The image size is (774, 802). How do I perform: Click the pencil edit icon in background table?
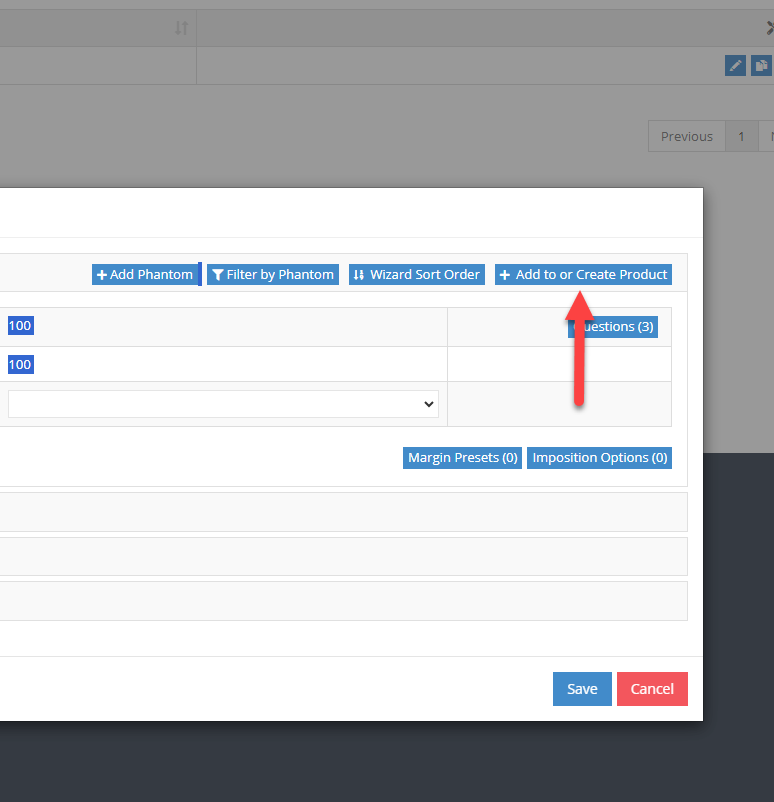[x=735, y=65]
